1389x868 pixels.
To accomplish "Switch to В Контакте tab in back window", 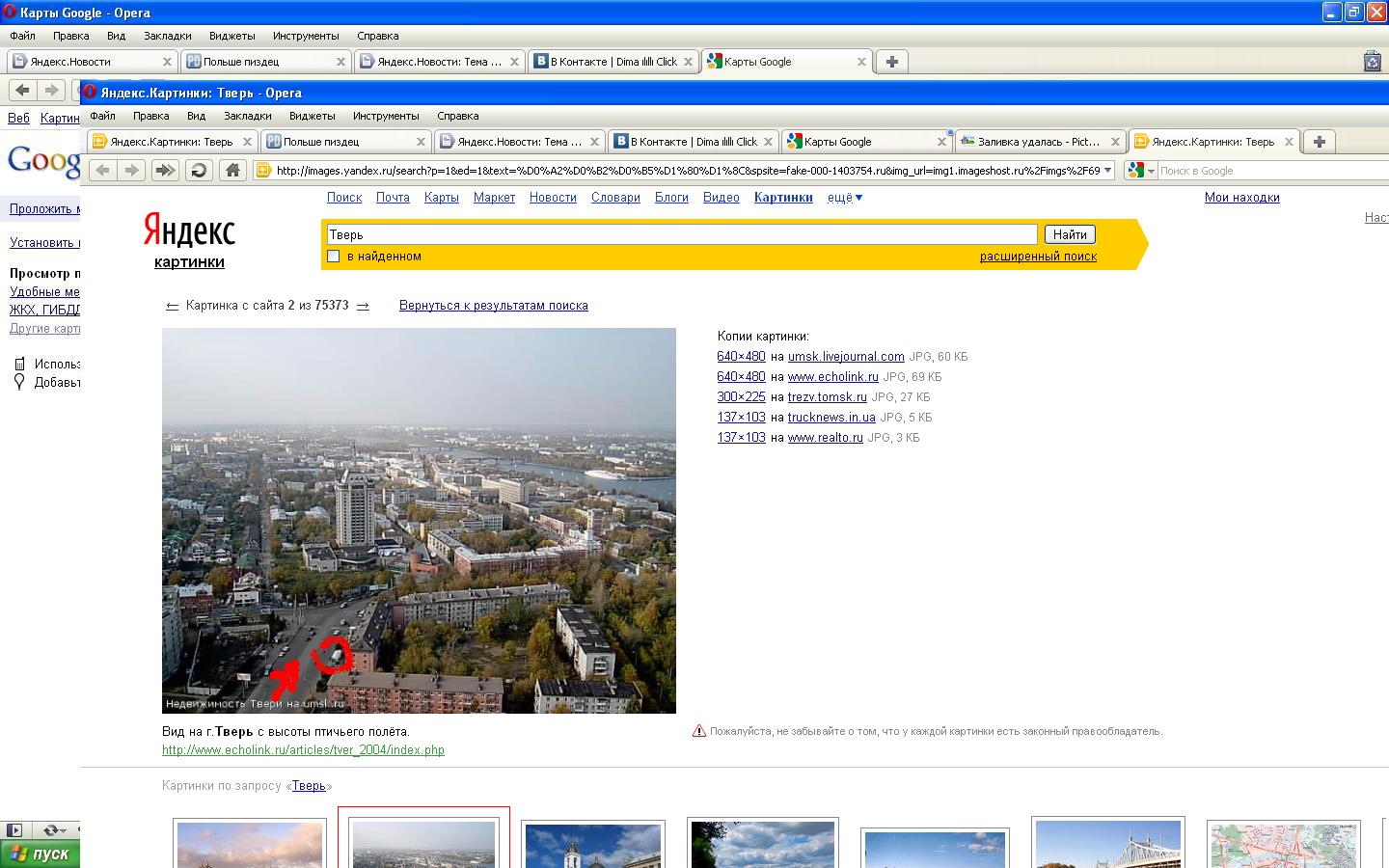I will click(x=613, y=62).
